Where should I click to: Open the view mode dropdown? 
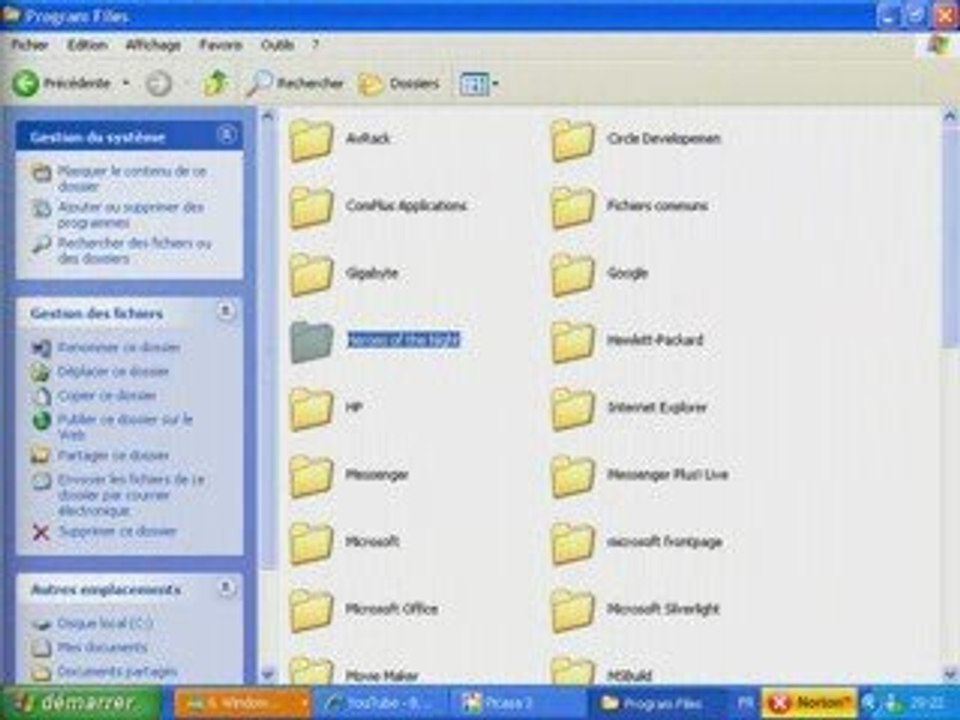click(479, 83)
